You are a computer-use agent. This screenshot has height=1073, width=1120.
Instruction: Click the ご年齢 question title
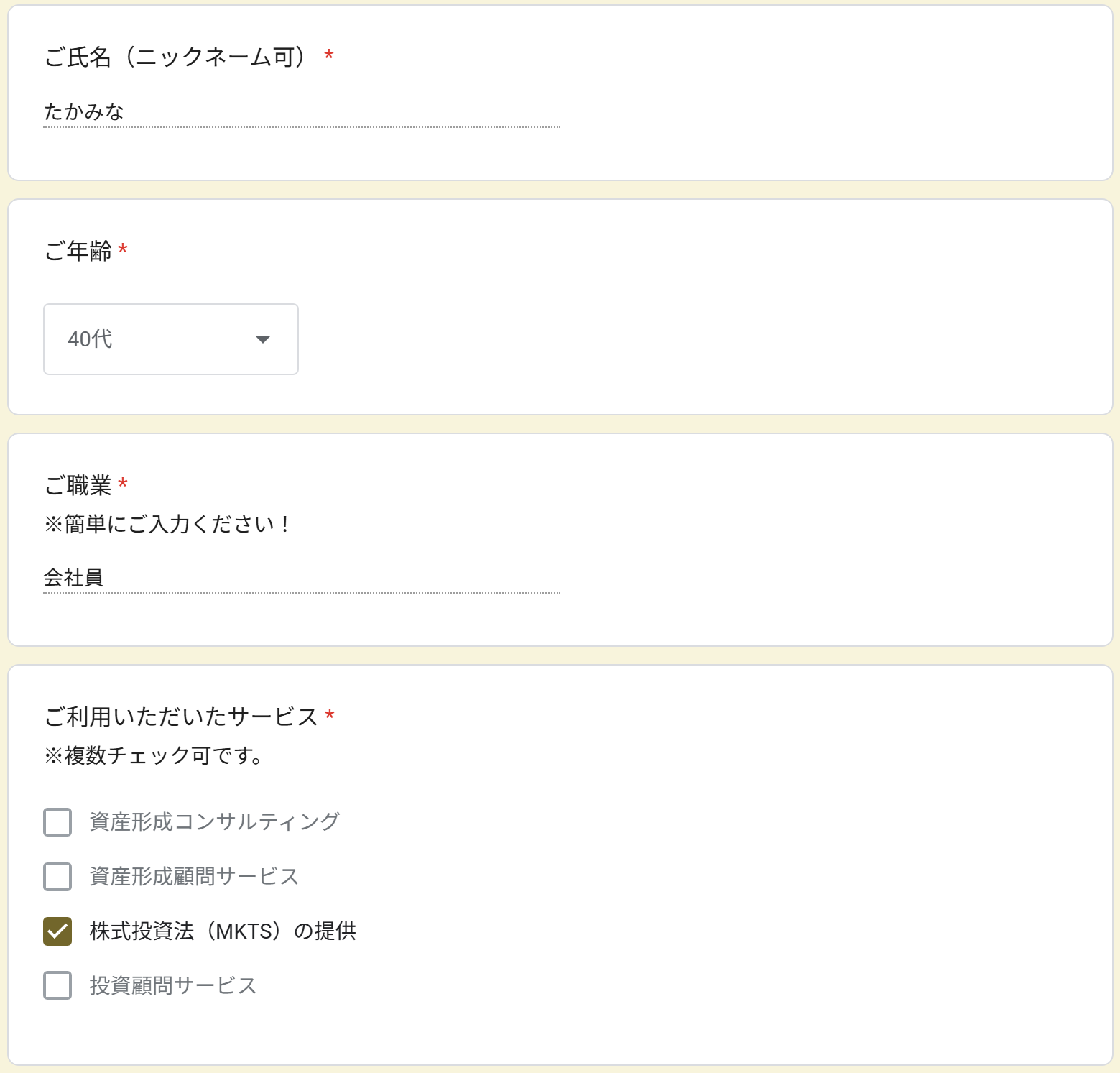pos(78,251)
